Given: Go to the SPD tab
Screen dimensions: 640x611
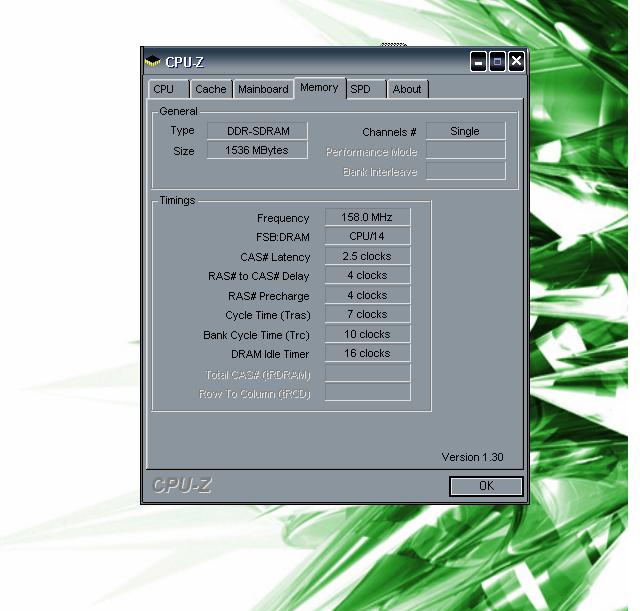Looking at the screenshot, I should tap(366, 89).
